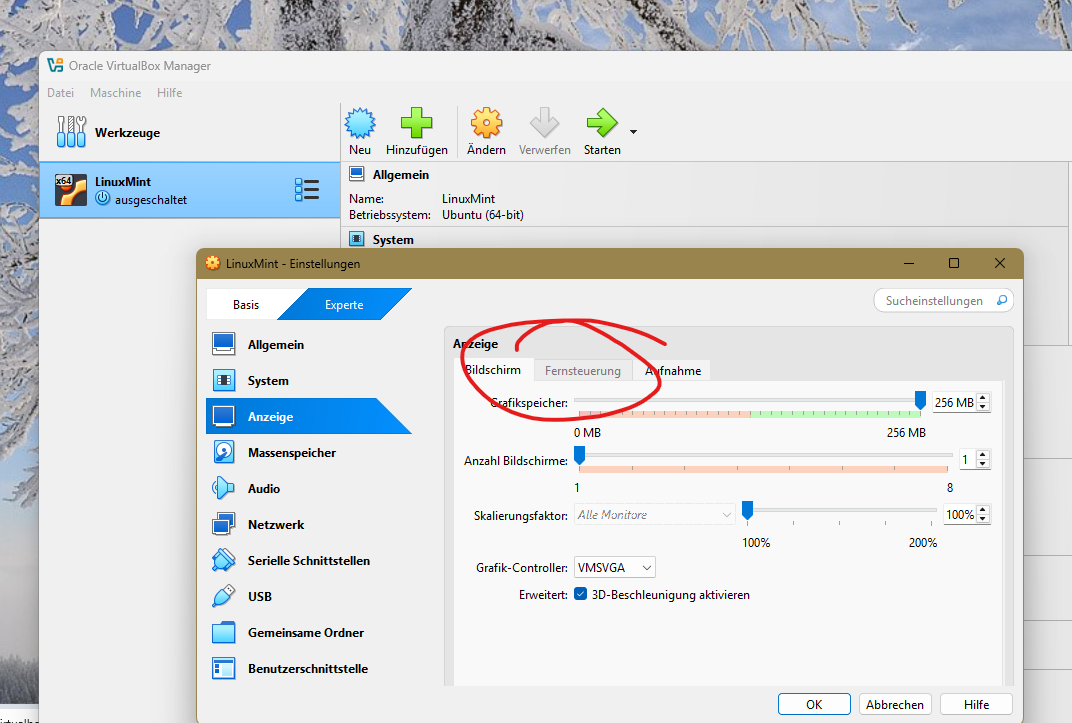Increase Skalierungsfaktor with up stepper arrow
This screenshot has width=1072, height=723.
point(983,510)
